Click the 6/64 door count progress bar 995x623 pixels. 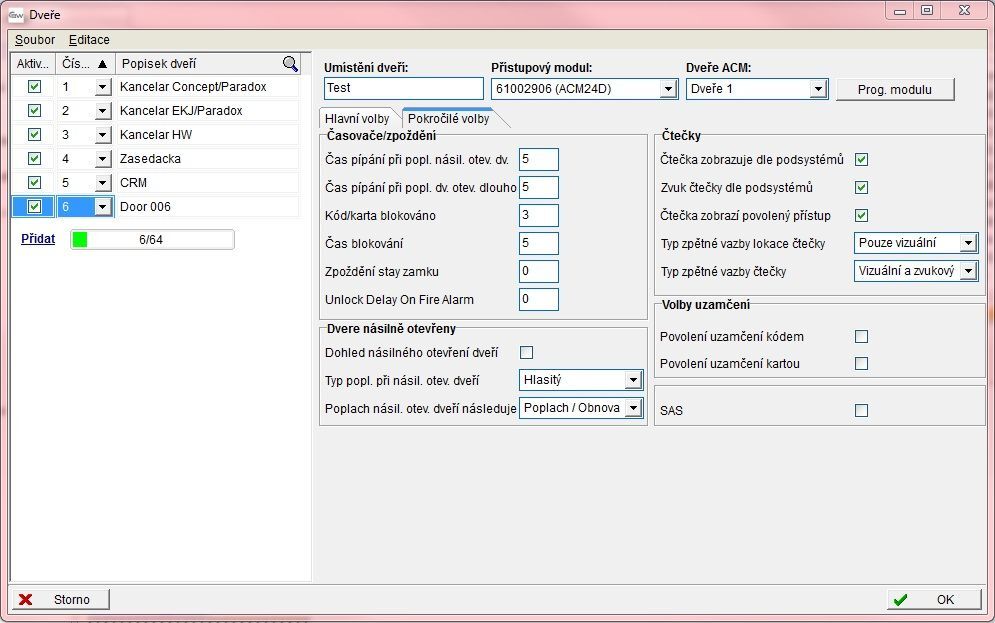tap(152, 240)
